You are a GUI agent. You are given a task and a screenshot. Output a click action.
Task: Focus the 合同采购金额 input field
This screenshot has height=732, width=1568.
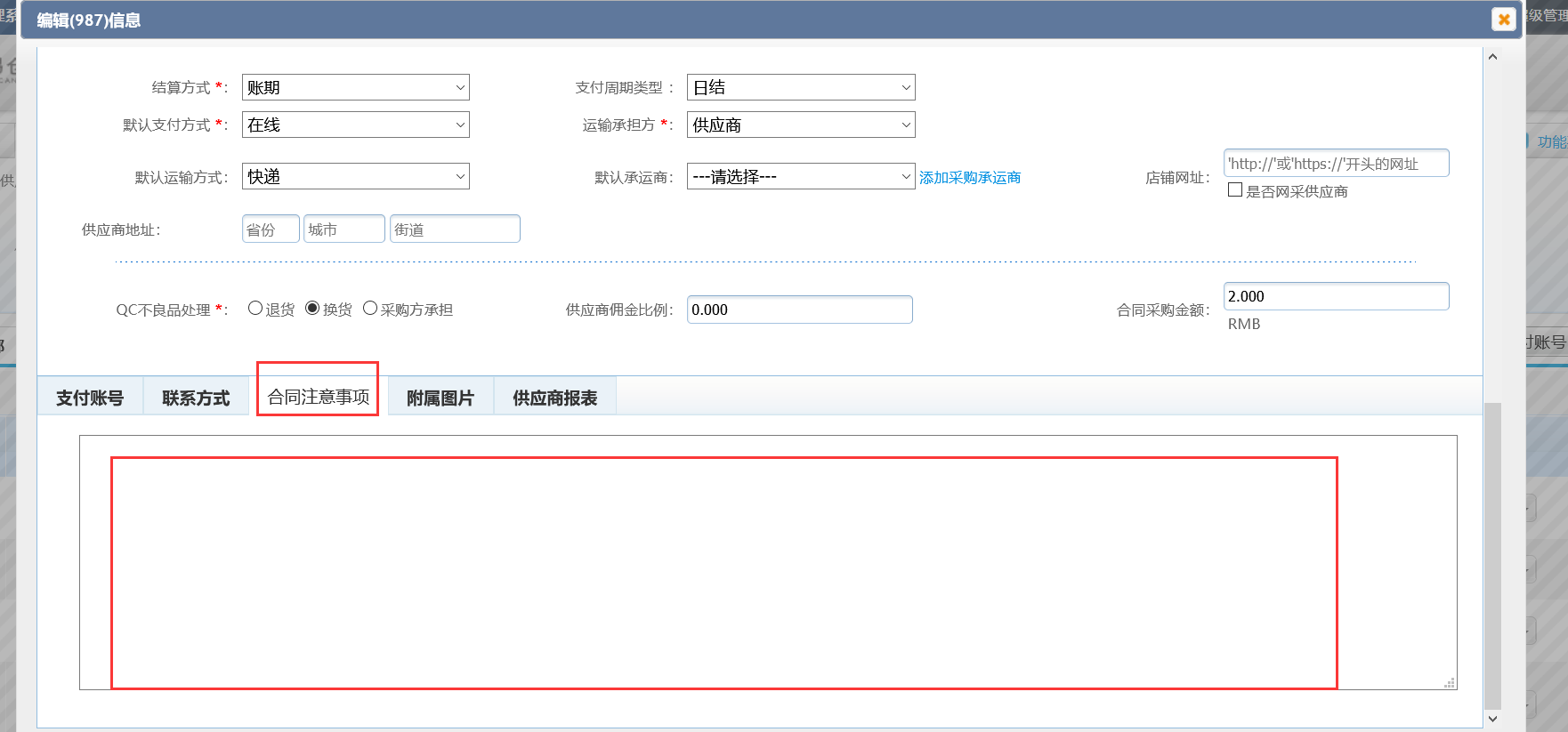[1336, 296]
